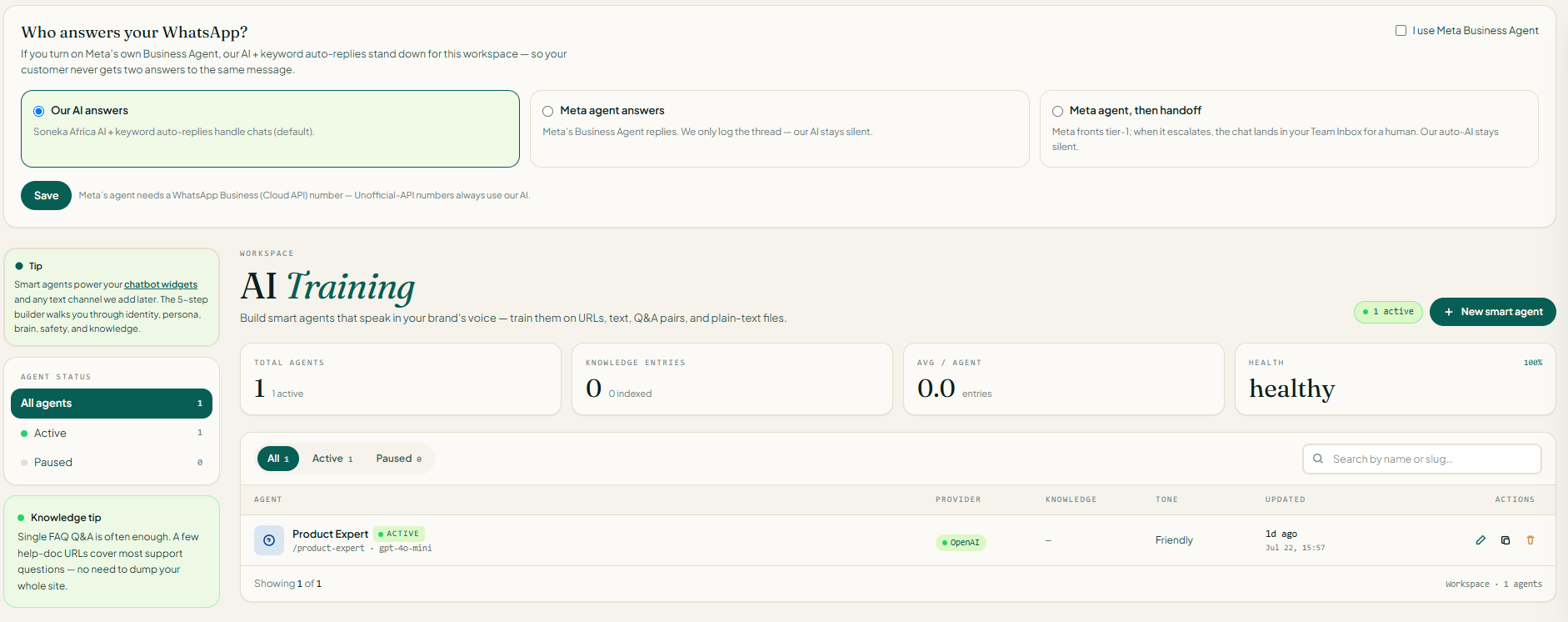The width and height of the screenshot is (1568, 622).
Task: Open the 'Paused' filter tab above the table
Action: pos(398,459)
